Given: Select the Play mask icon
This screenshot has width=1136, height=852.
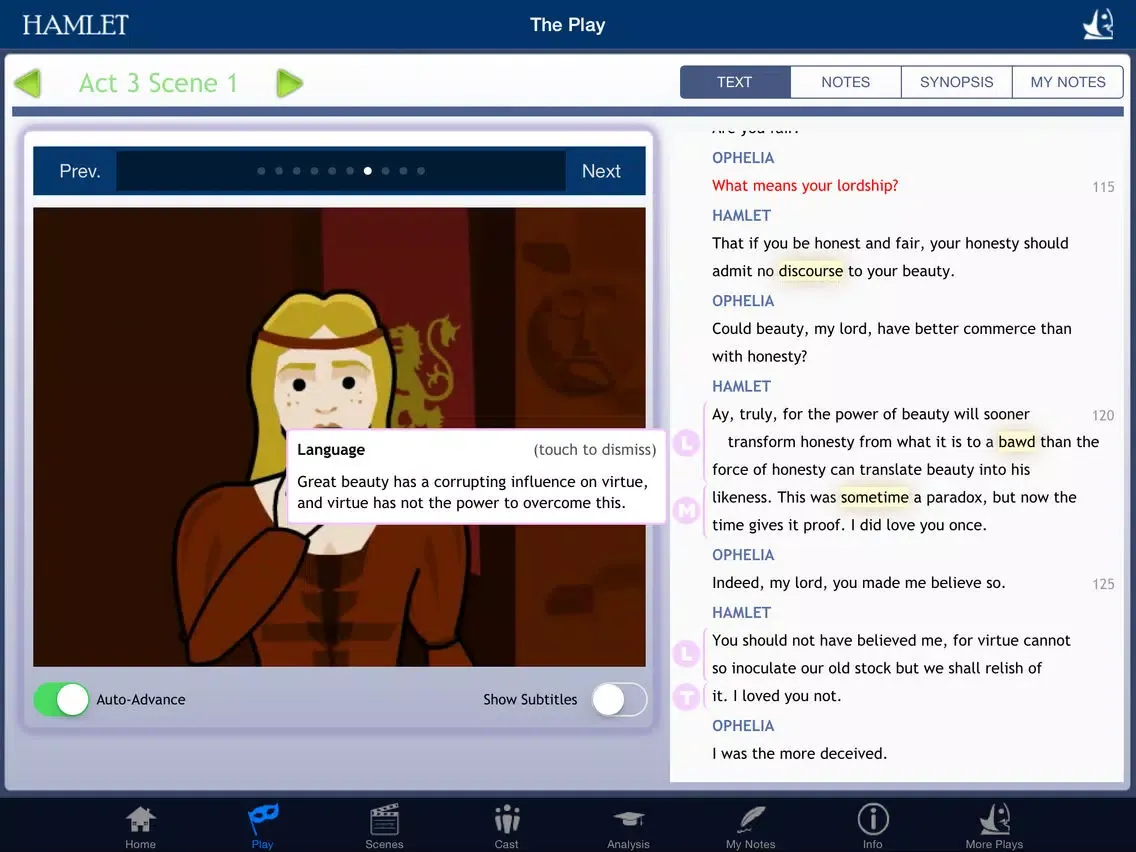Looking at the screenshot, I should 262,827.
